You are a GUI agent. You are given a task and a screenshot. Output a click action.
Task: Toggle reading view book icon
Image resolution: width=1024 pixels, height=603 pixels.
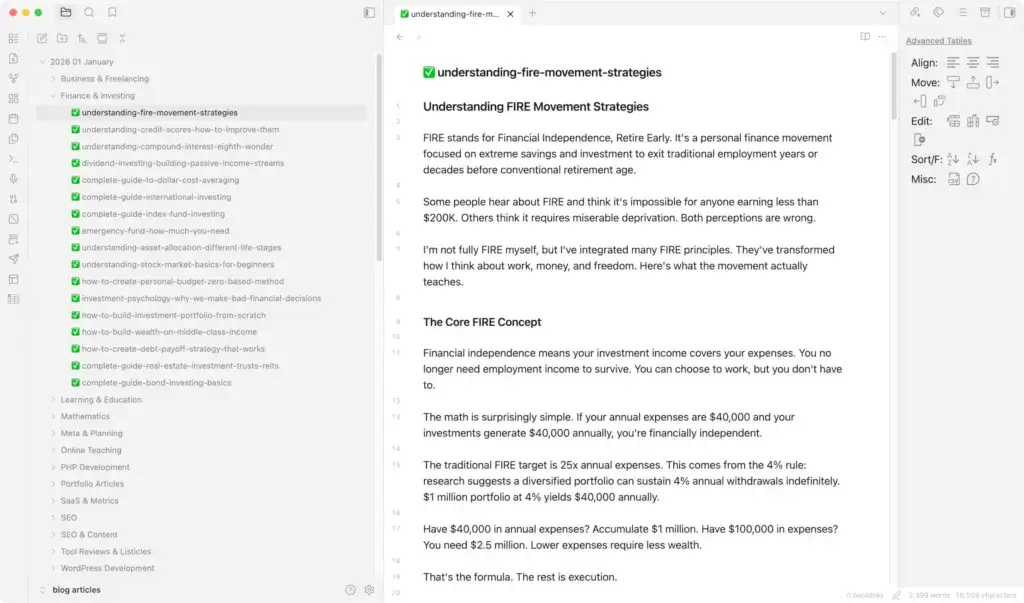pos(865,37)
